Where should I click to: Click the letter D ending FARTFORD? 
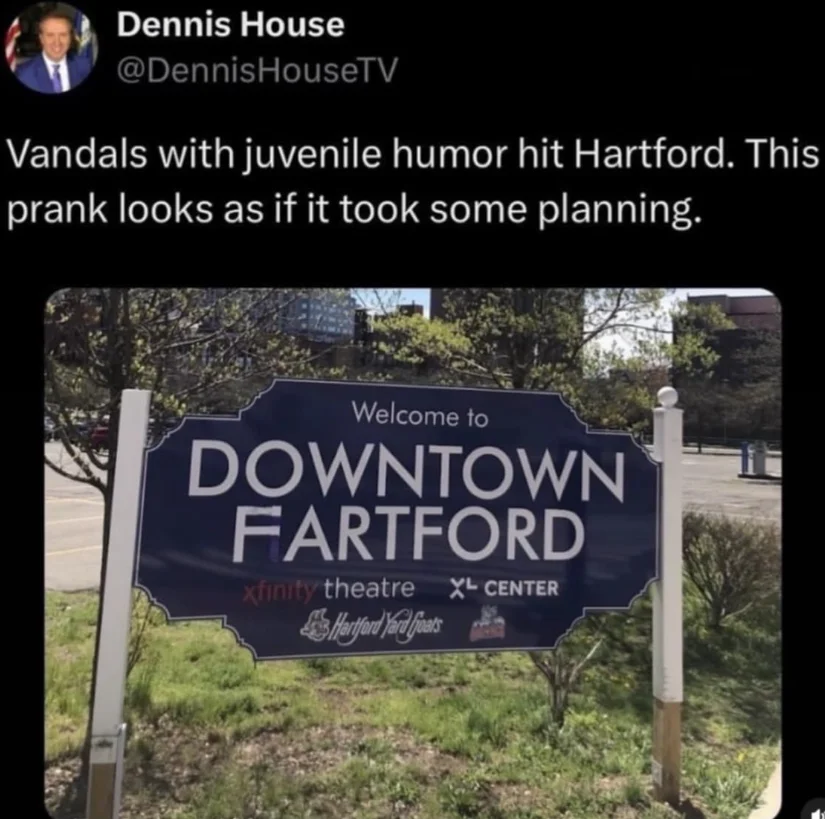click(561, 534)
